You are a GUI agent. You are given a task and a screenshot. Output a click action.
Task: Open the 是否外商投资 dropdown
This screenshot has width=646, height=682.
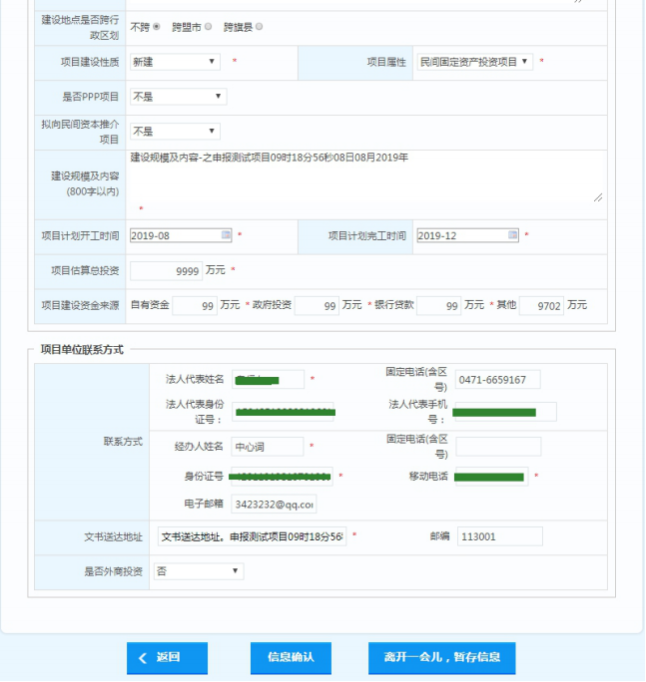[x=199, y=571]
